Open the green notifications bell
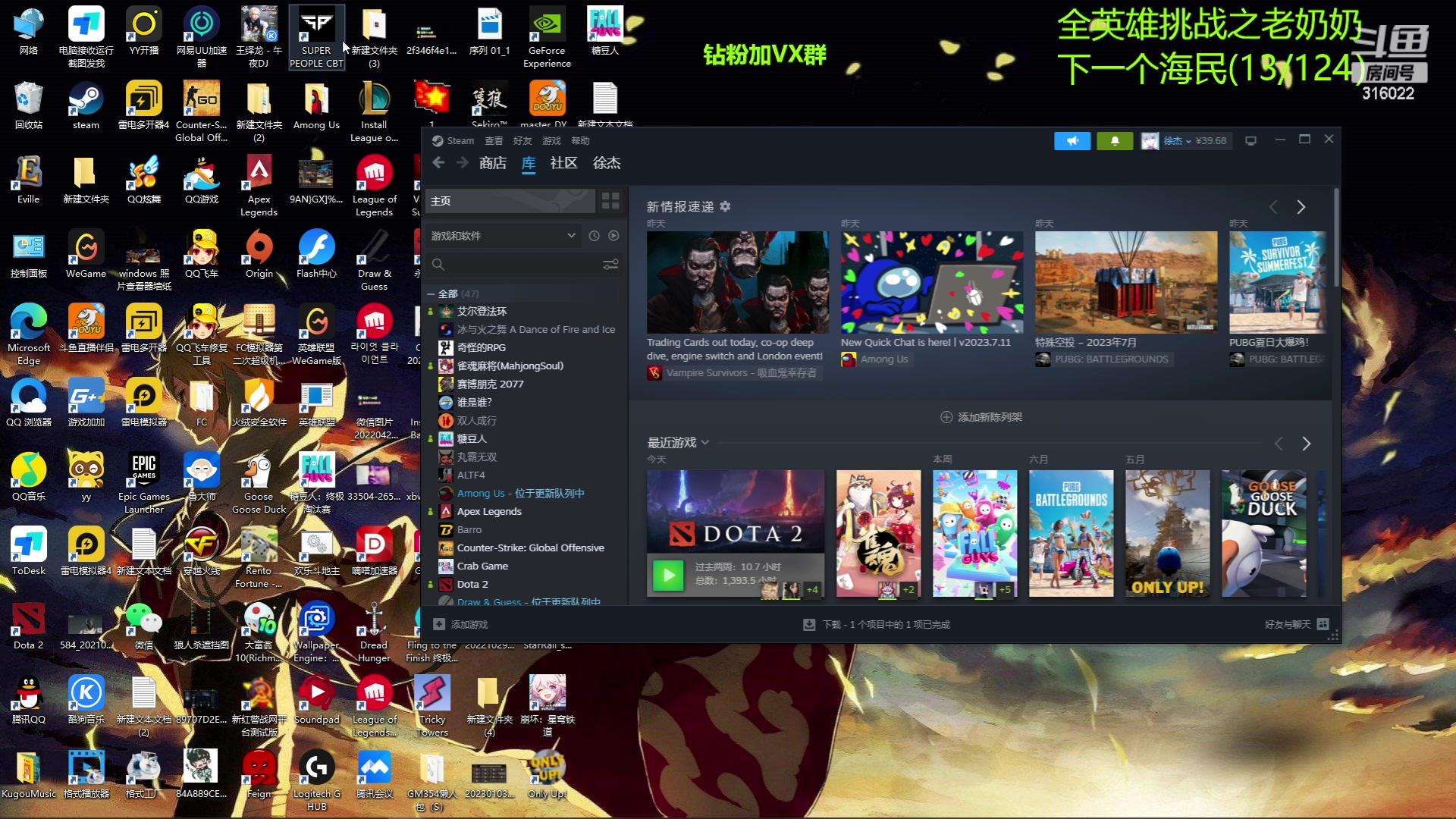Screen dimensions: 1456x819 (x=1115, y=141)
